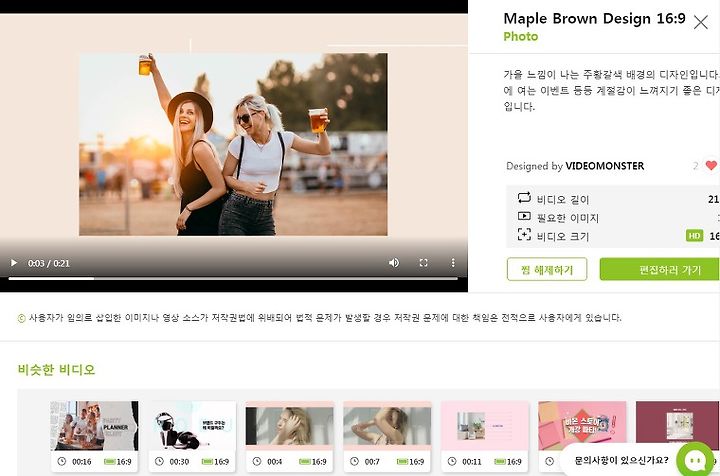Click the 16:9 ratio badge under the 00:16 video
Screen dimensions: 720x476
tap(118, 461)
